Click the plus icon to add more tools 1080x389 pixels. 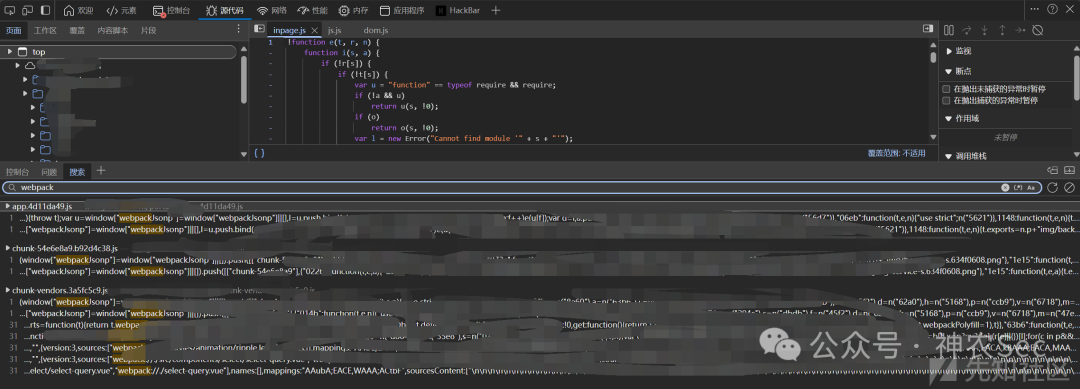496,10
